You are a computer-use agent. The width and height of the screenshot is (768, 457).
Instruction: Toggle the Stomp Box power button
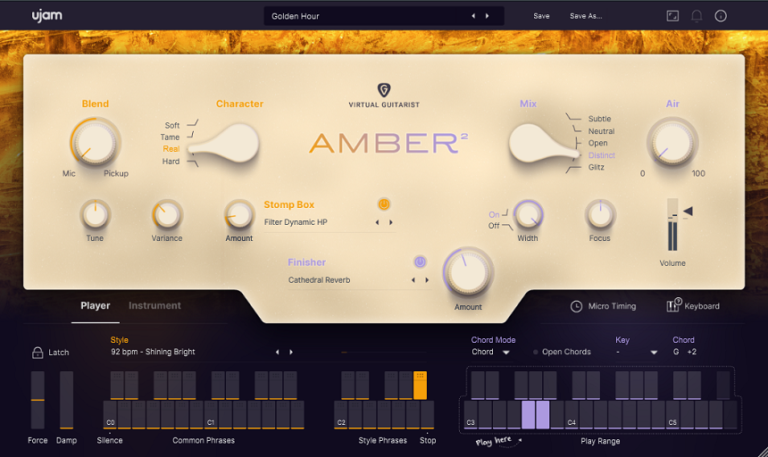[384, 204]
